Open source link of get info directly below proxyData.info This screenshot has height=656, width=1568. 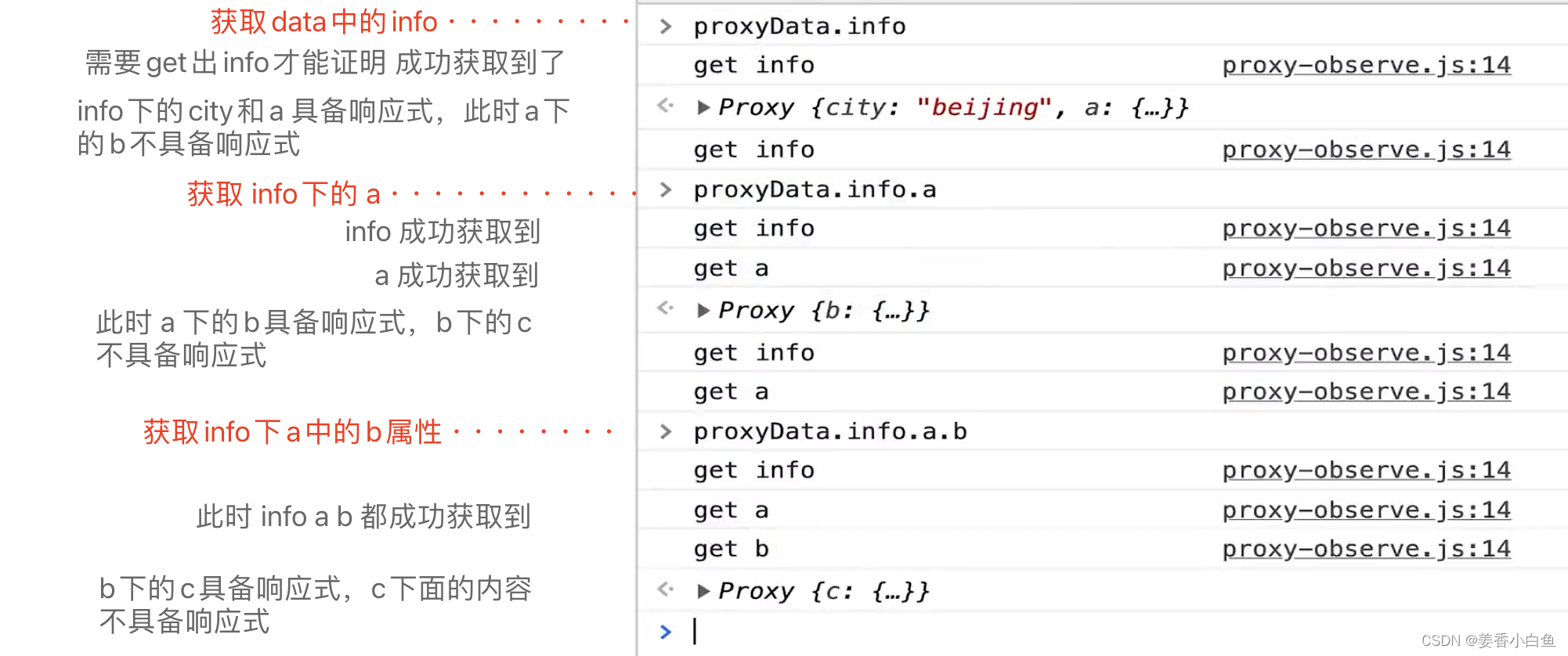pos(1366,66)
